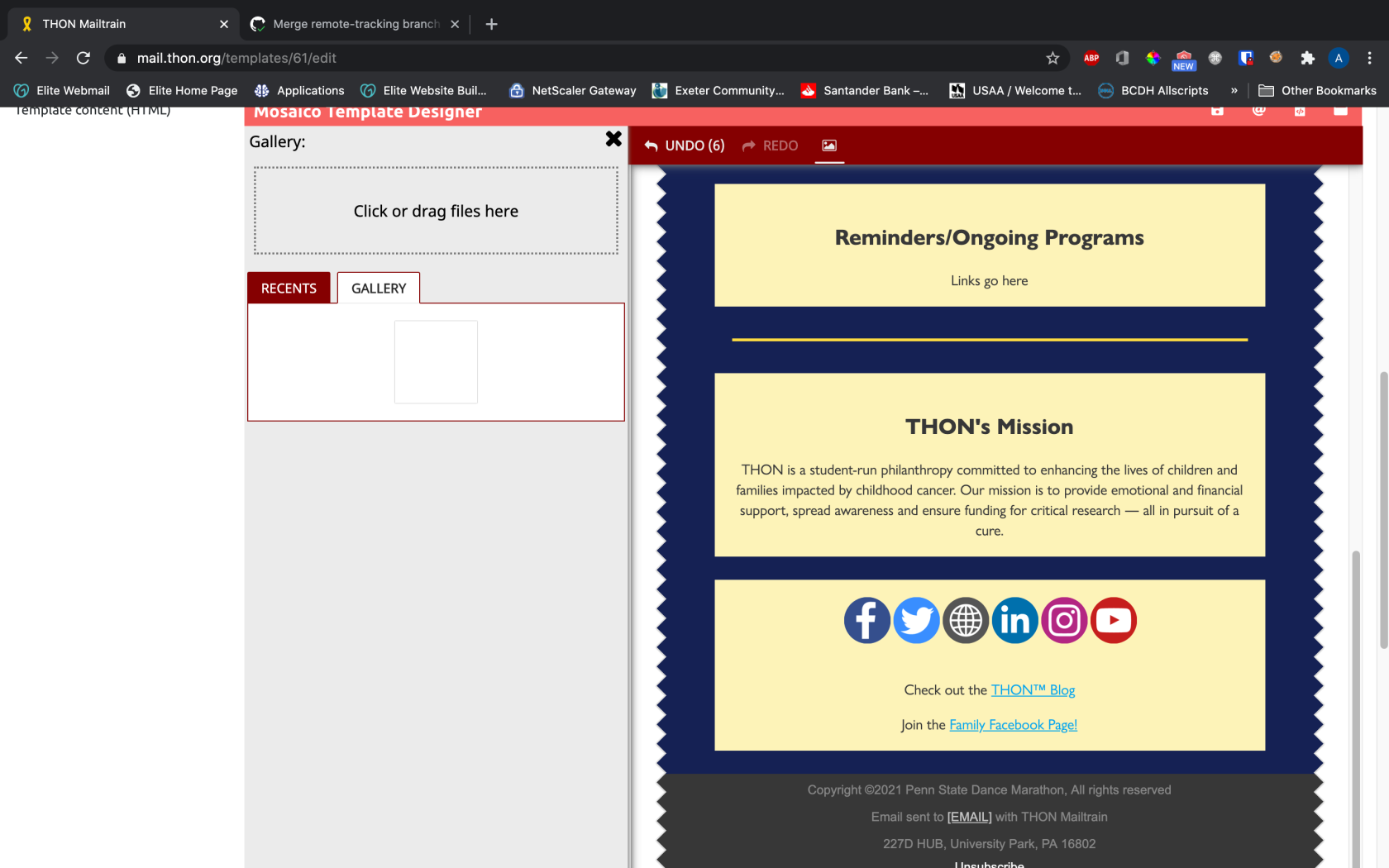Click the YouTube social icon
This screenshot has width=1389, height=868.
tap(1114, 620)
